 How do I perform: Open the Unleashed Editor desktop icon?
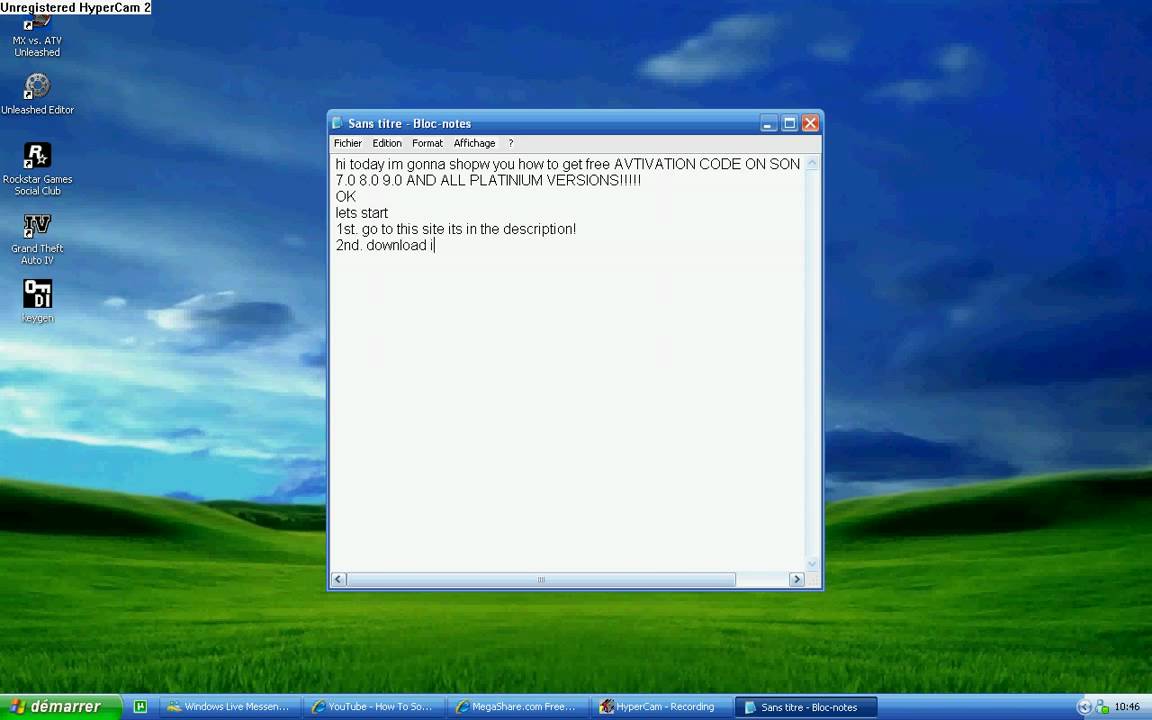(37, 94)
